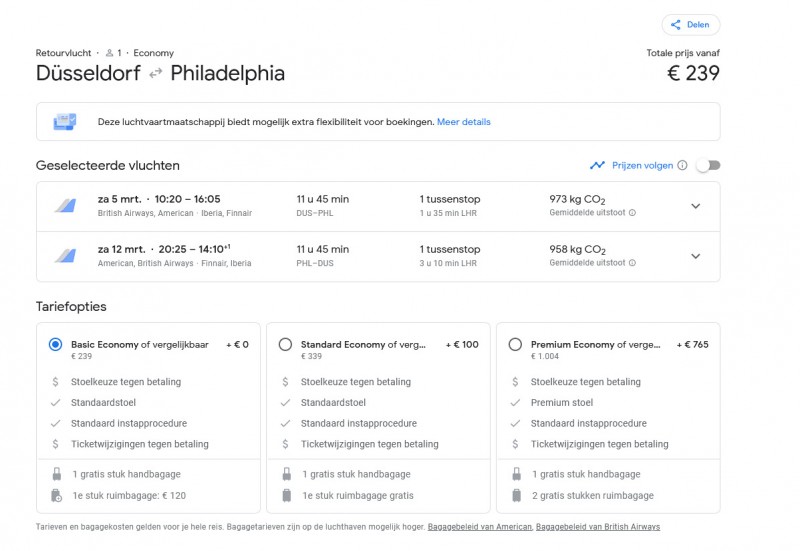The image size is (800, 551).
Task: Click the Delen share button
Action: click(x=690, y=25)
